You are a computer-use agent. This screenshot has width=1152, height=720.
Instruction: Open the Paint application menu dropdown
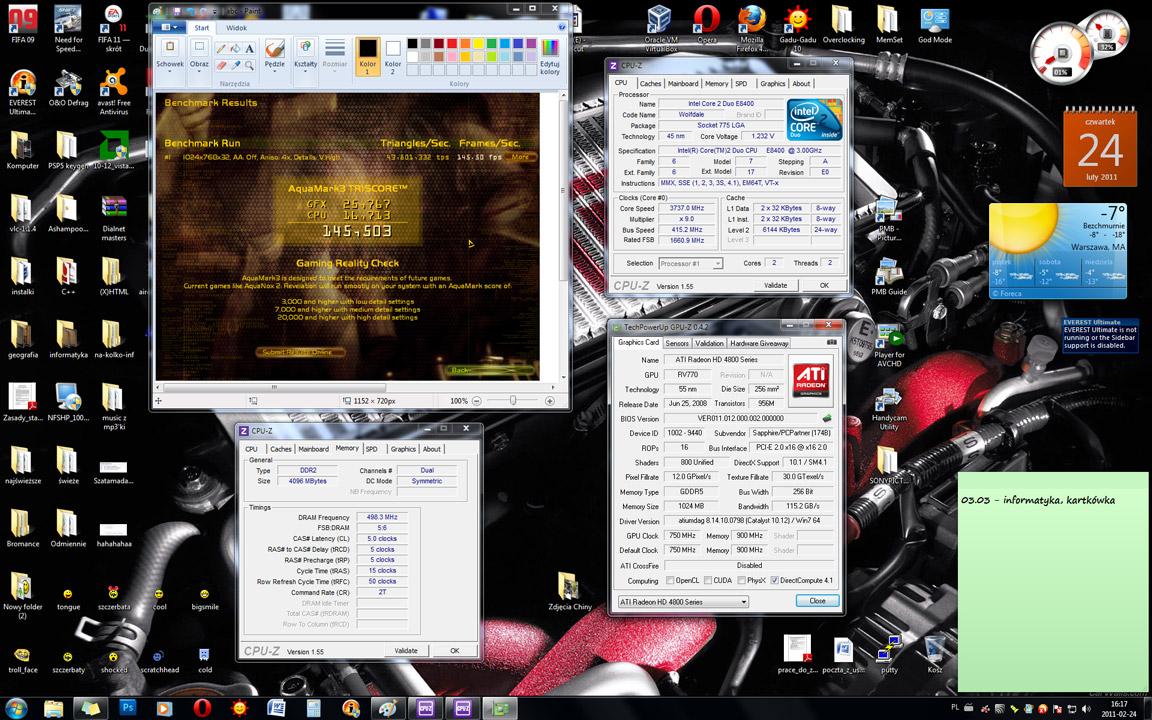(169, 27)
